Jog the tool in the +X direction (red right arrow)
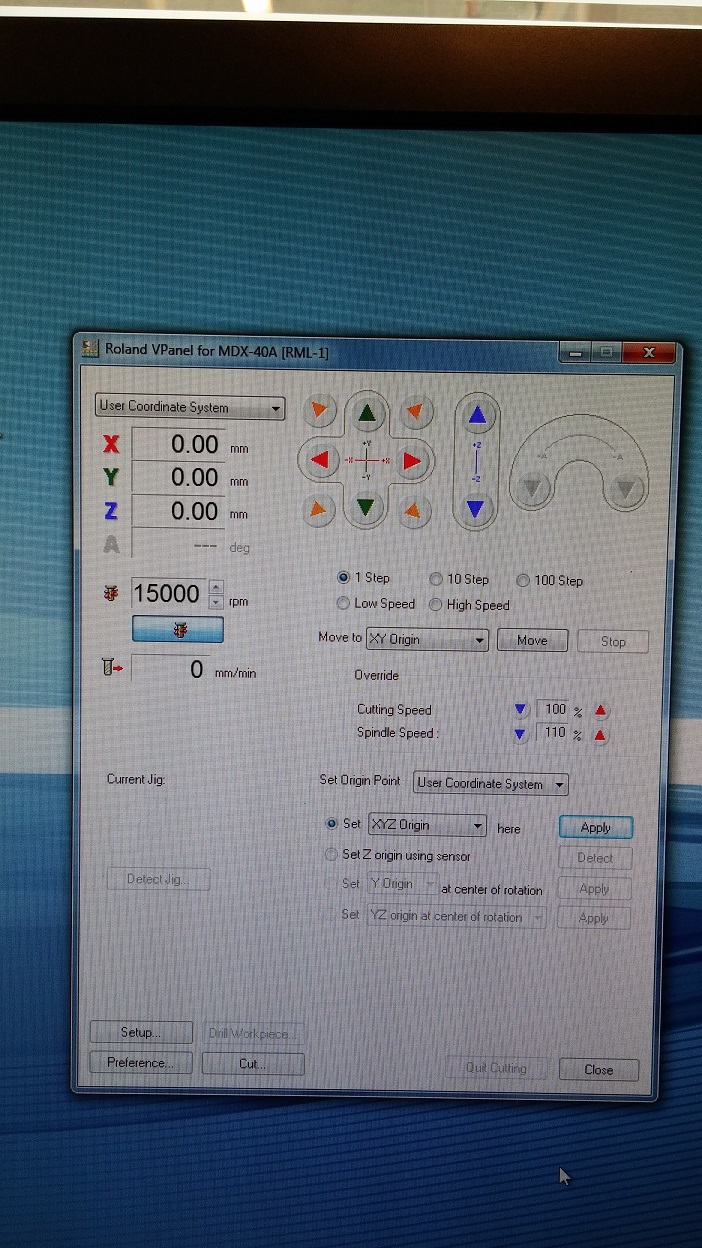The image size is (702, 1248). (413, 461)
